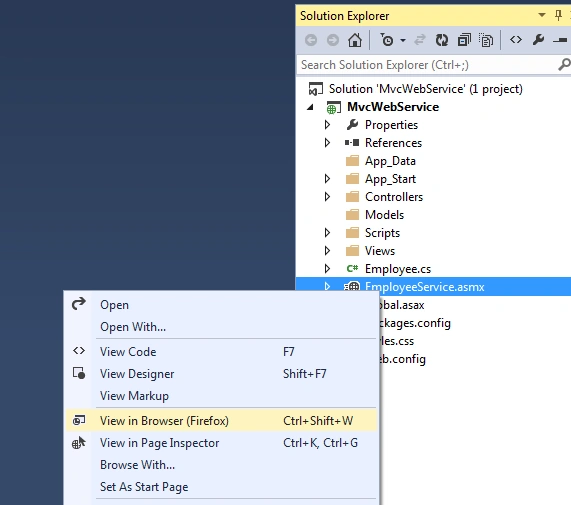Expand the References node
The width and height of the screenshot is (571, 505).
[x=327, y=143]
